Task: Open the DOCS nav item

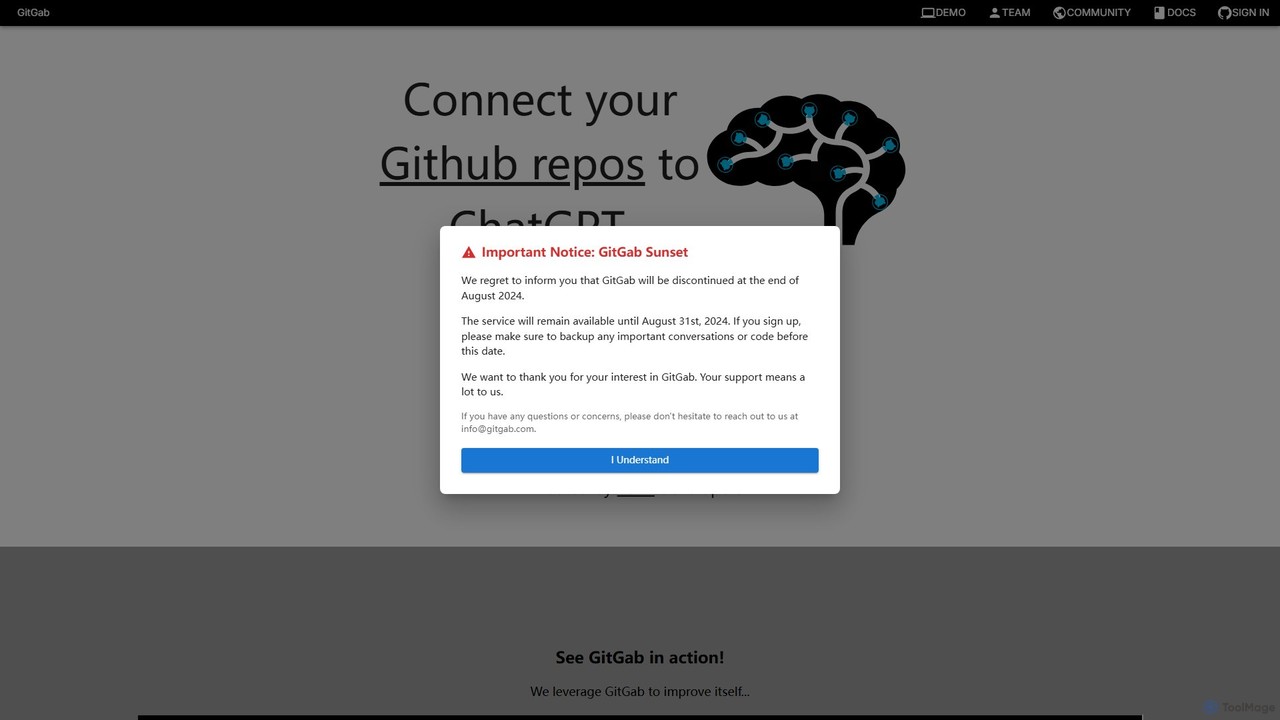Action: (x=1174, y=13)
